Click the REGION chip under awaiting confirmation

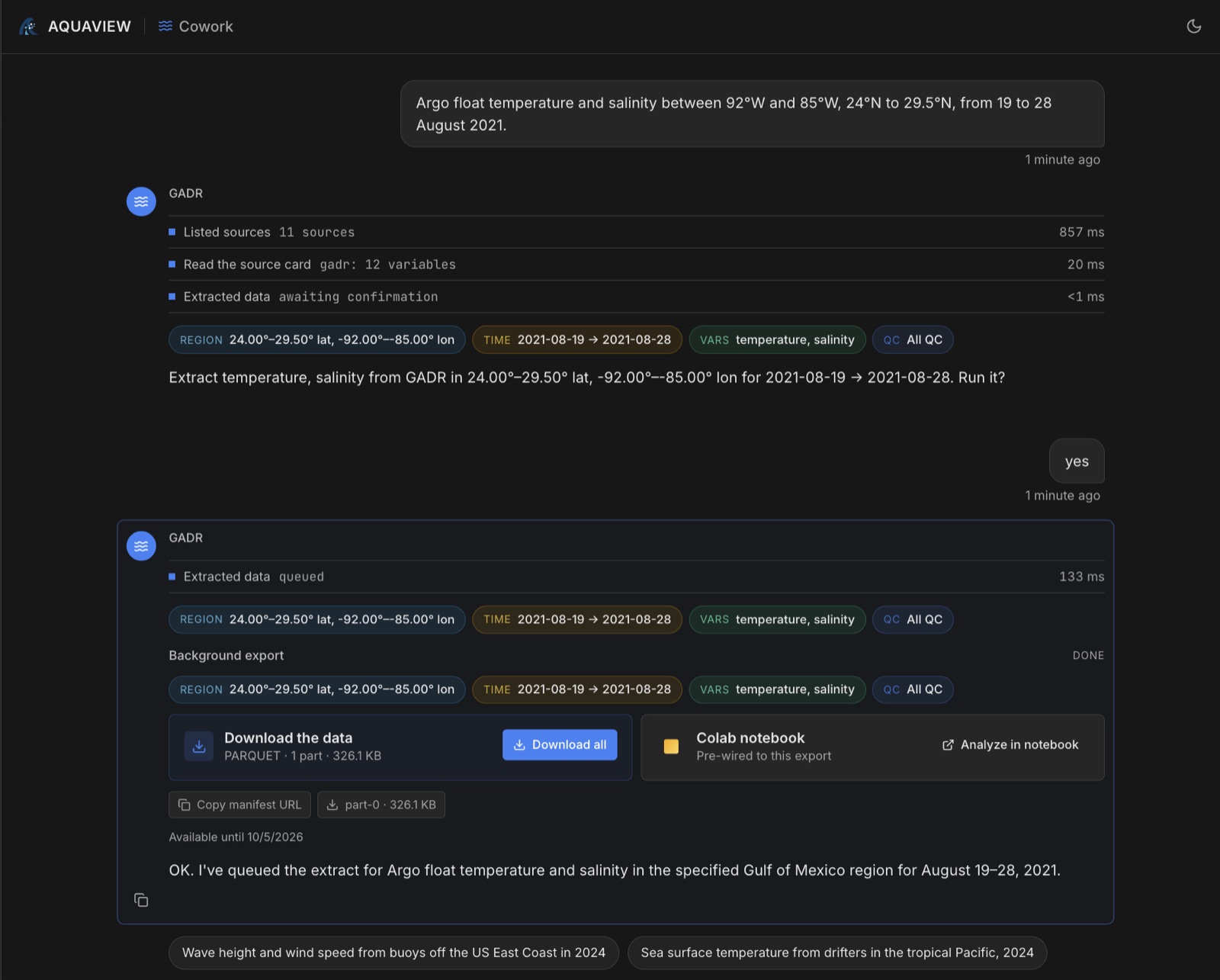click(x=317, y=340)
